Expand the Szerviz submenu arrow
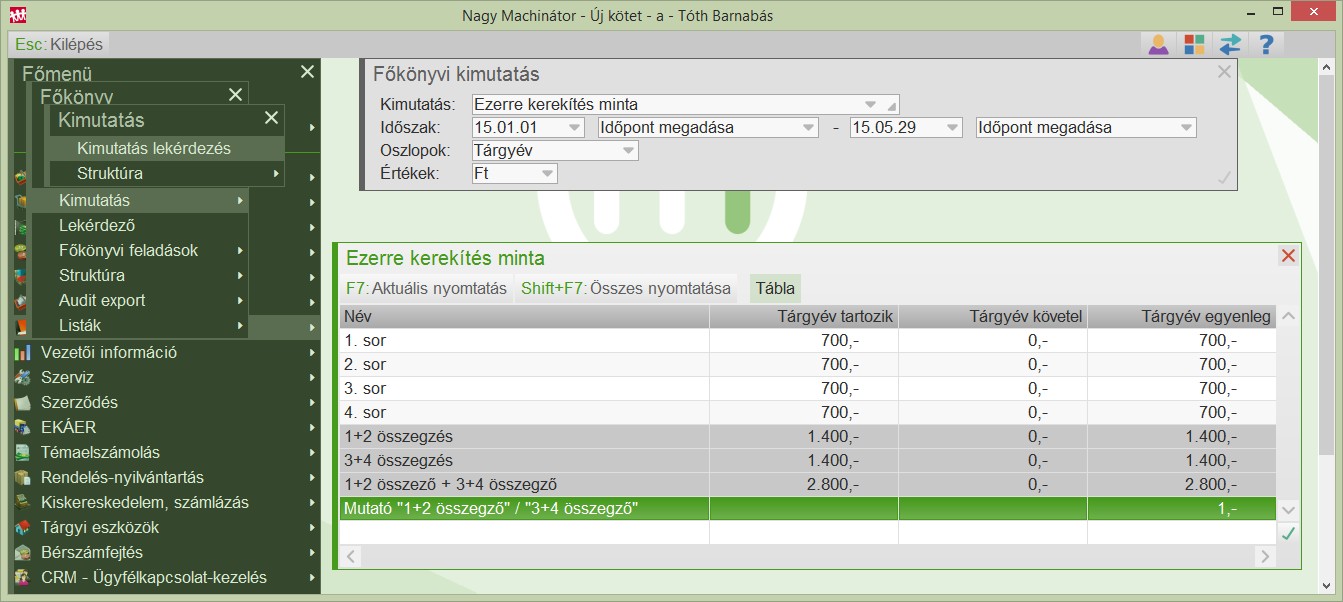This screenshot has height=602, width=1343. (312, 377)
